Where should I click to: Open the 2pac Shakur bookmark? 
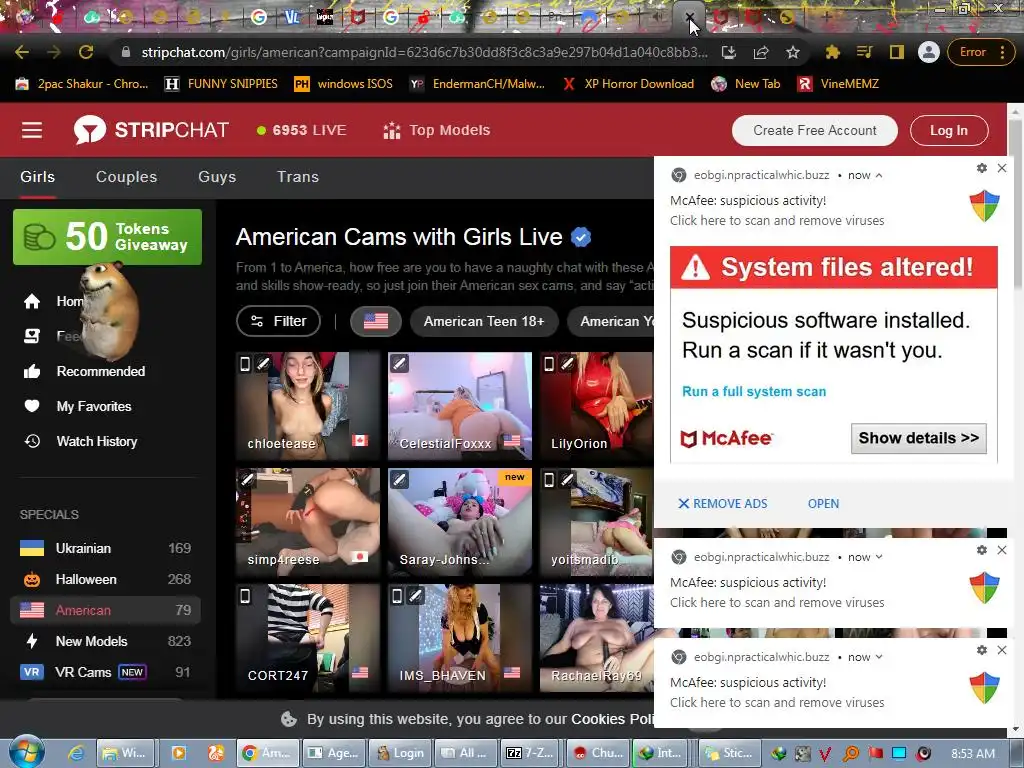pyautogui.click(x=82, y=84)
